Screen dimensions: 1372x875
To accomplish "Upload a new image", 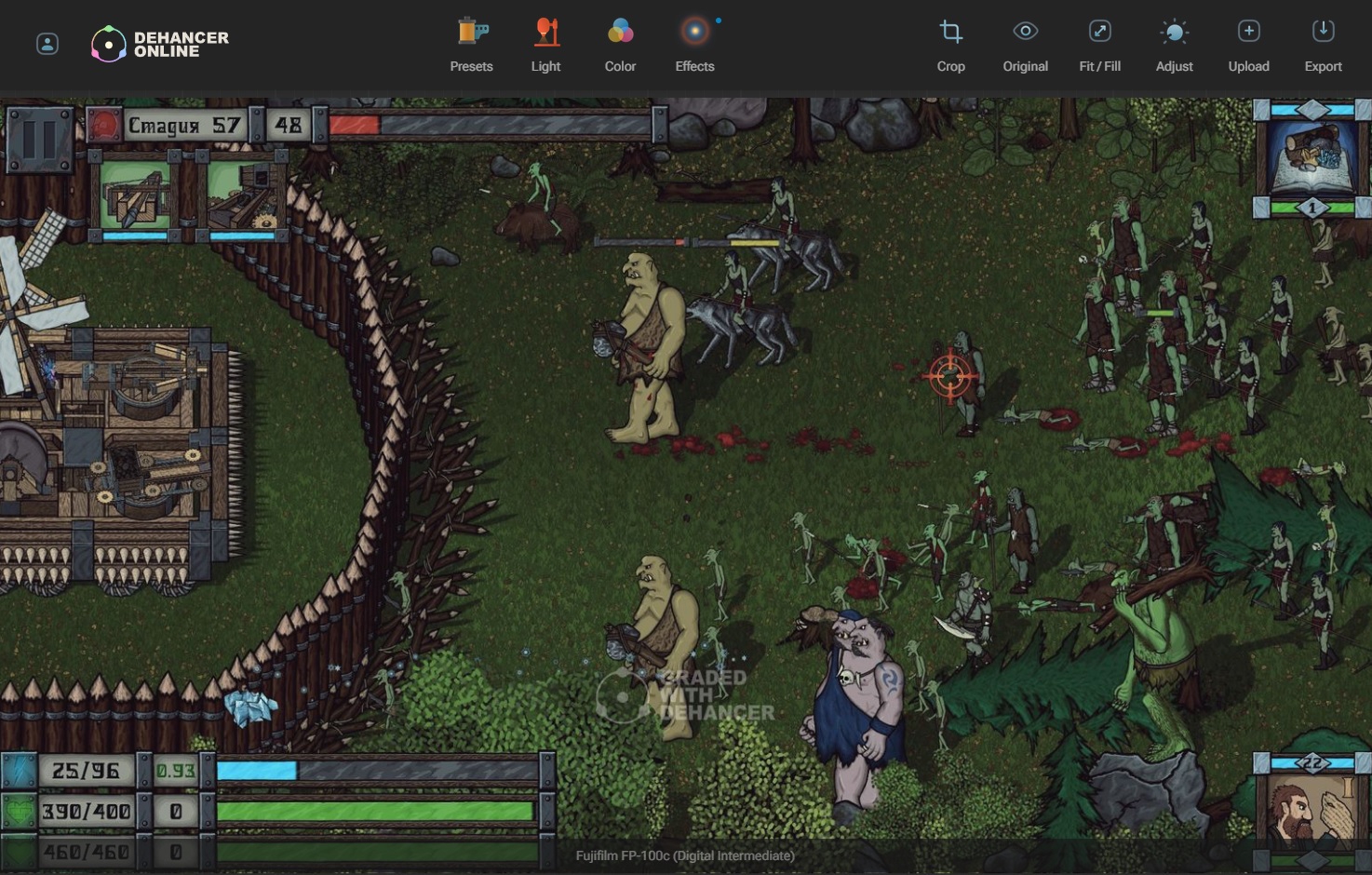I will click(x=1249, y=45).
